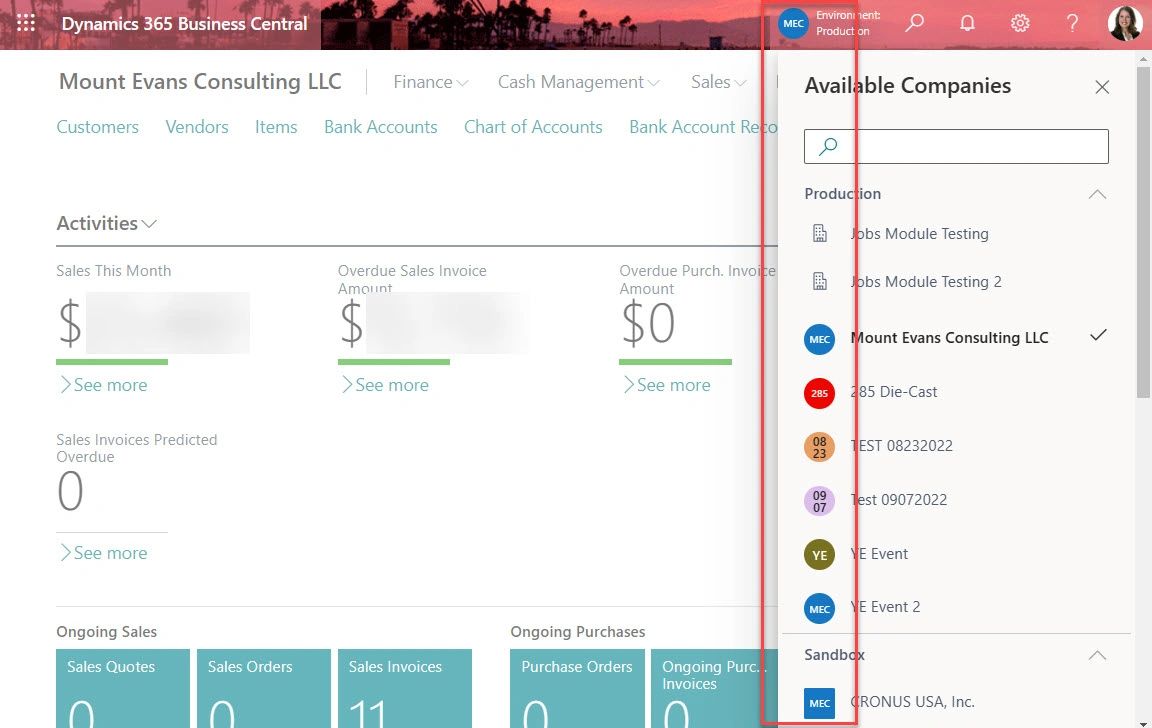
Task: Open the user profile picture
Action: (1124, 23)
